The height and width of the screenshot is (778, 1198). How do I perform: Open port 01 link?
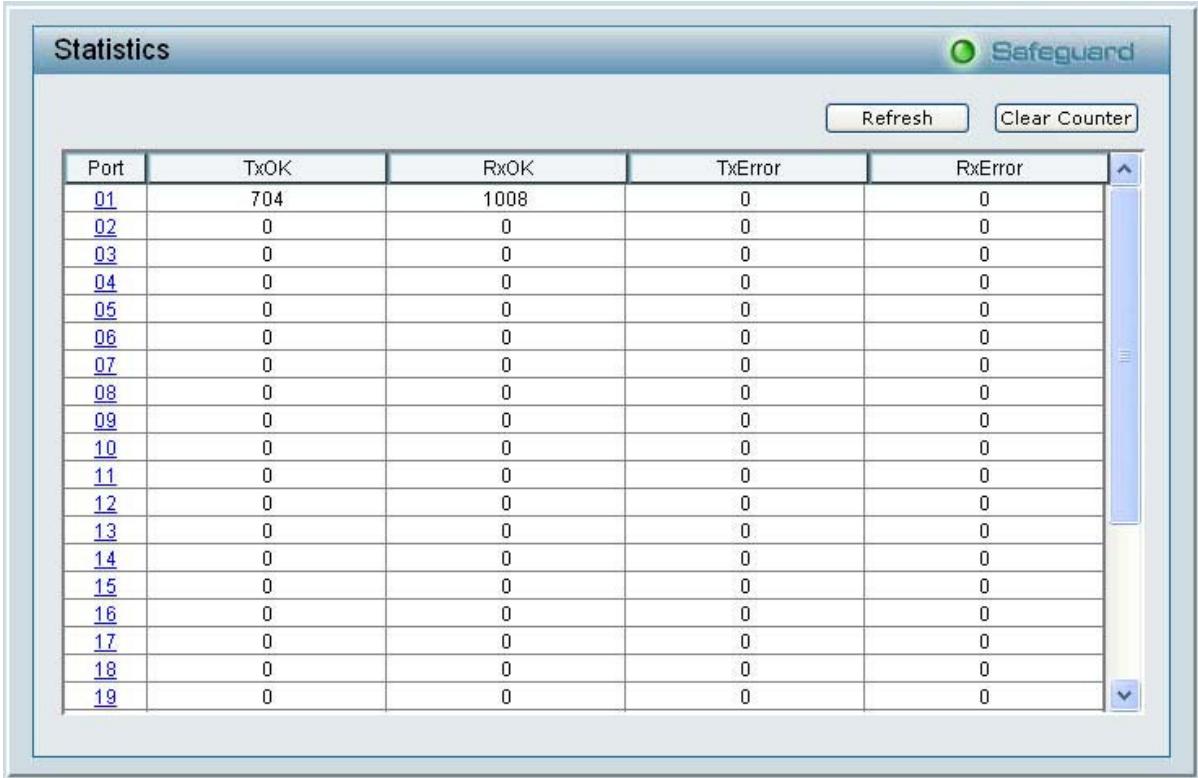[105, 199]
